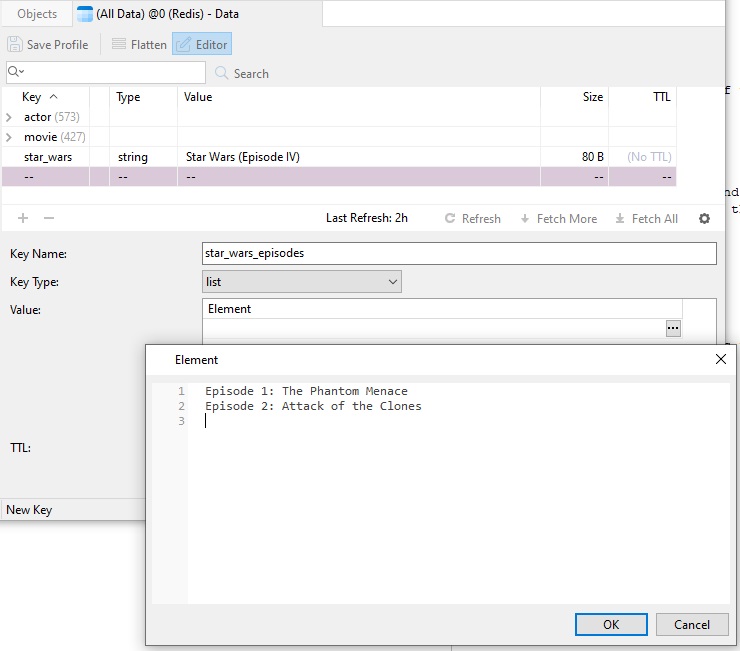The height and width of the screenshot is (651, 740).
Task: Select the highlighted new empty key row
Action: [x=339, y=177]
